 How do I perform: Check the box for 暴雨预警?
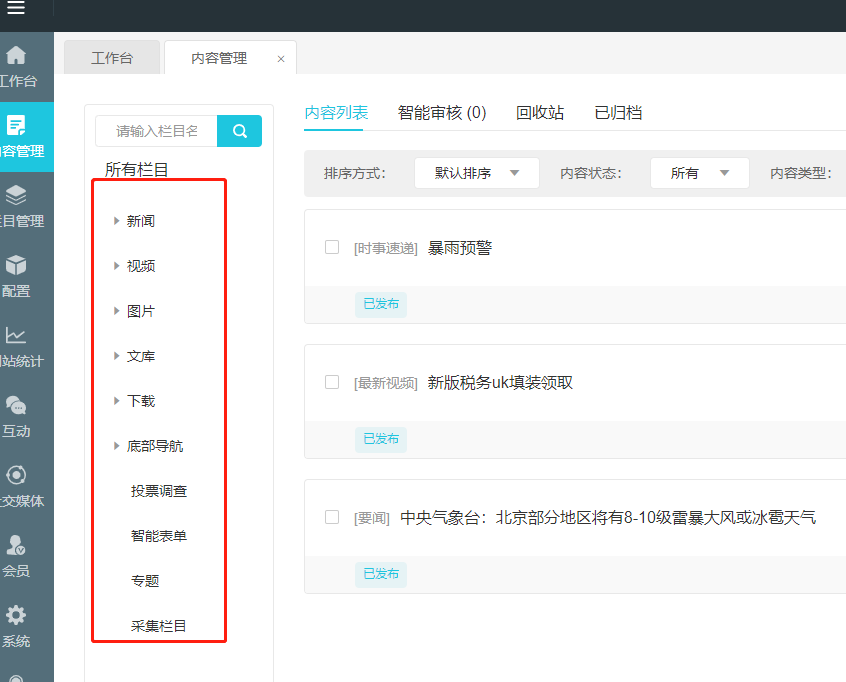click(332, 247)
